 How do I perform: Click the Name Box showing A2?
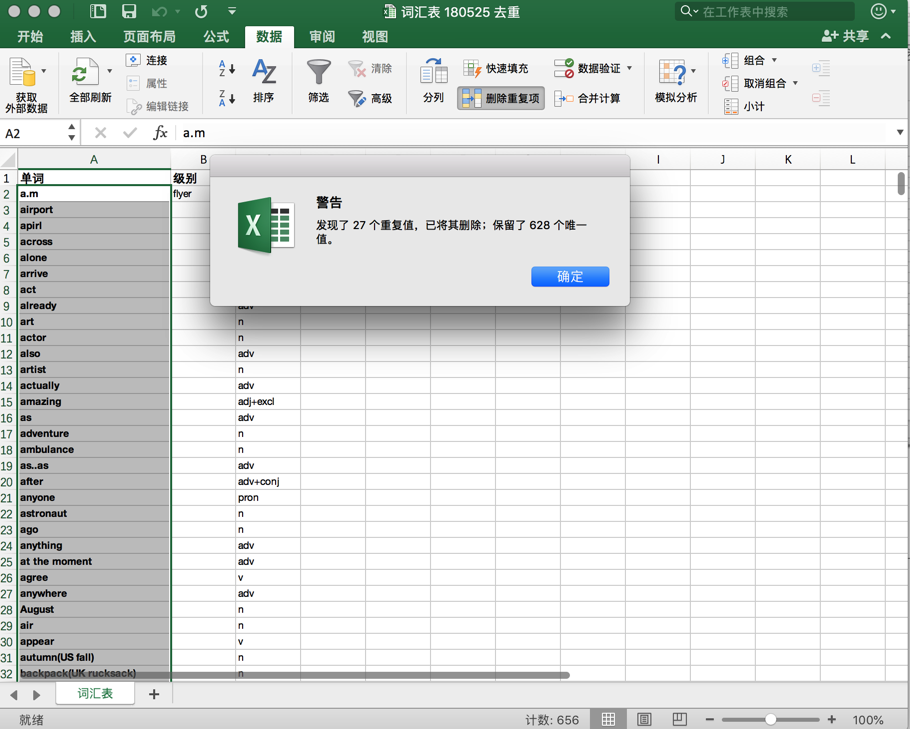click(x=33, y=133)
